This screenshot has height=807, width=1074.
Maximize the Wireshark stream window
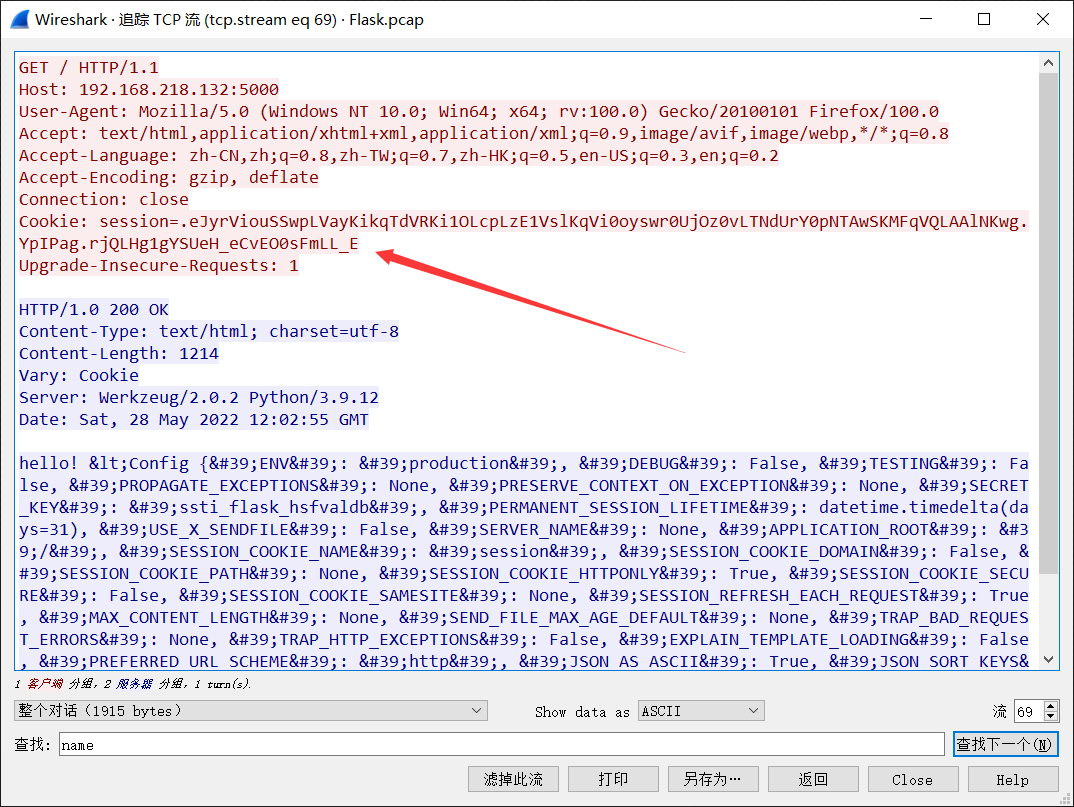click(x=984, y=19)
